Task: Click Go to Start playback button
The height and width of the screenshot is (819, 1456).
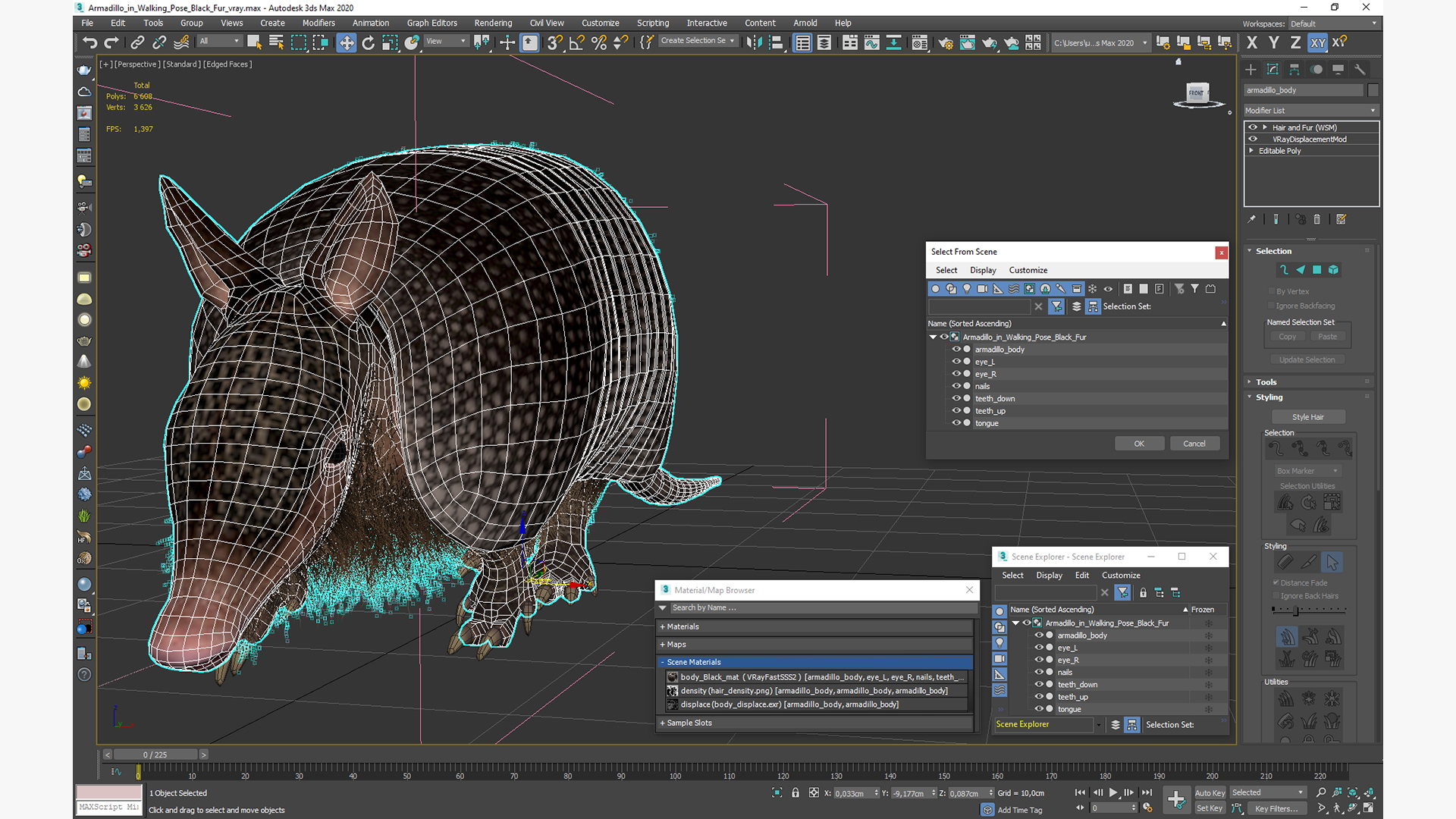Action: pos(1080,792)
